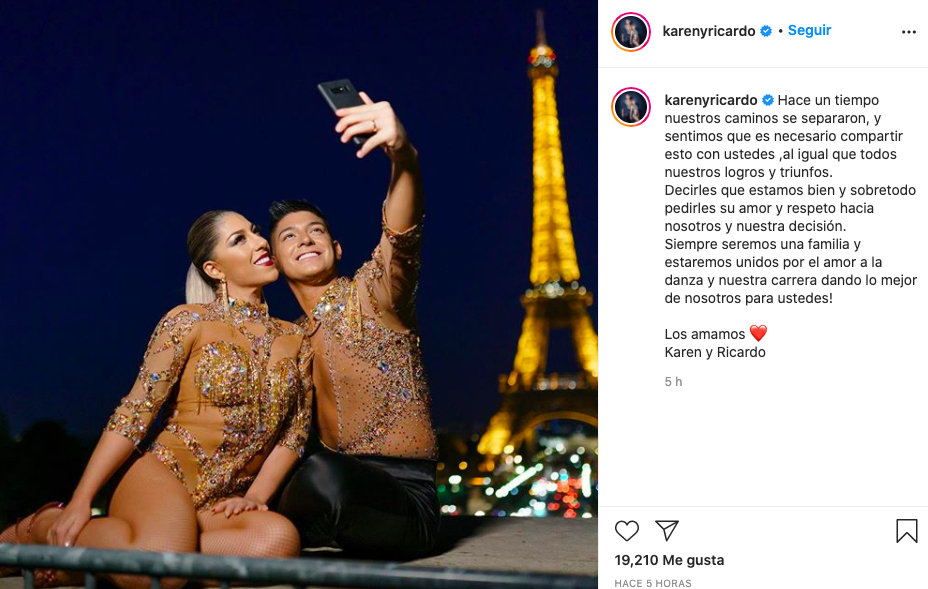The height and width of the screenshot is (589, 928).
Task: Open the caption profile picture avatar
Action: coord(631,107)
